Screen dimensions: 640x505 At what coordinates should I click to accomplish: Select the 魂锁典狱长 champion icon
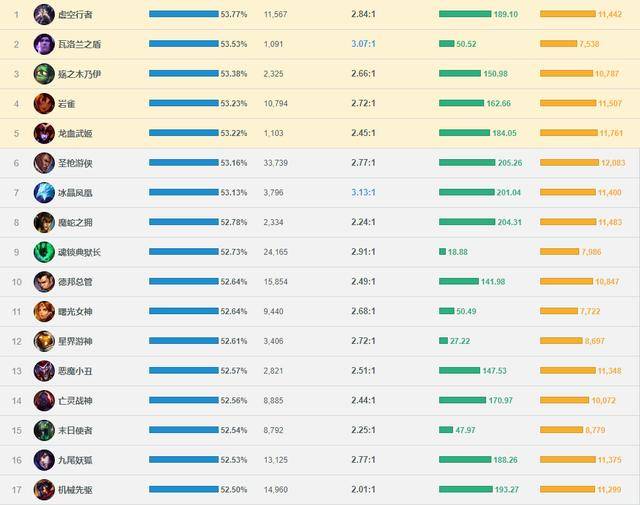[44, 252]
